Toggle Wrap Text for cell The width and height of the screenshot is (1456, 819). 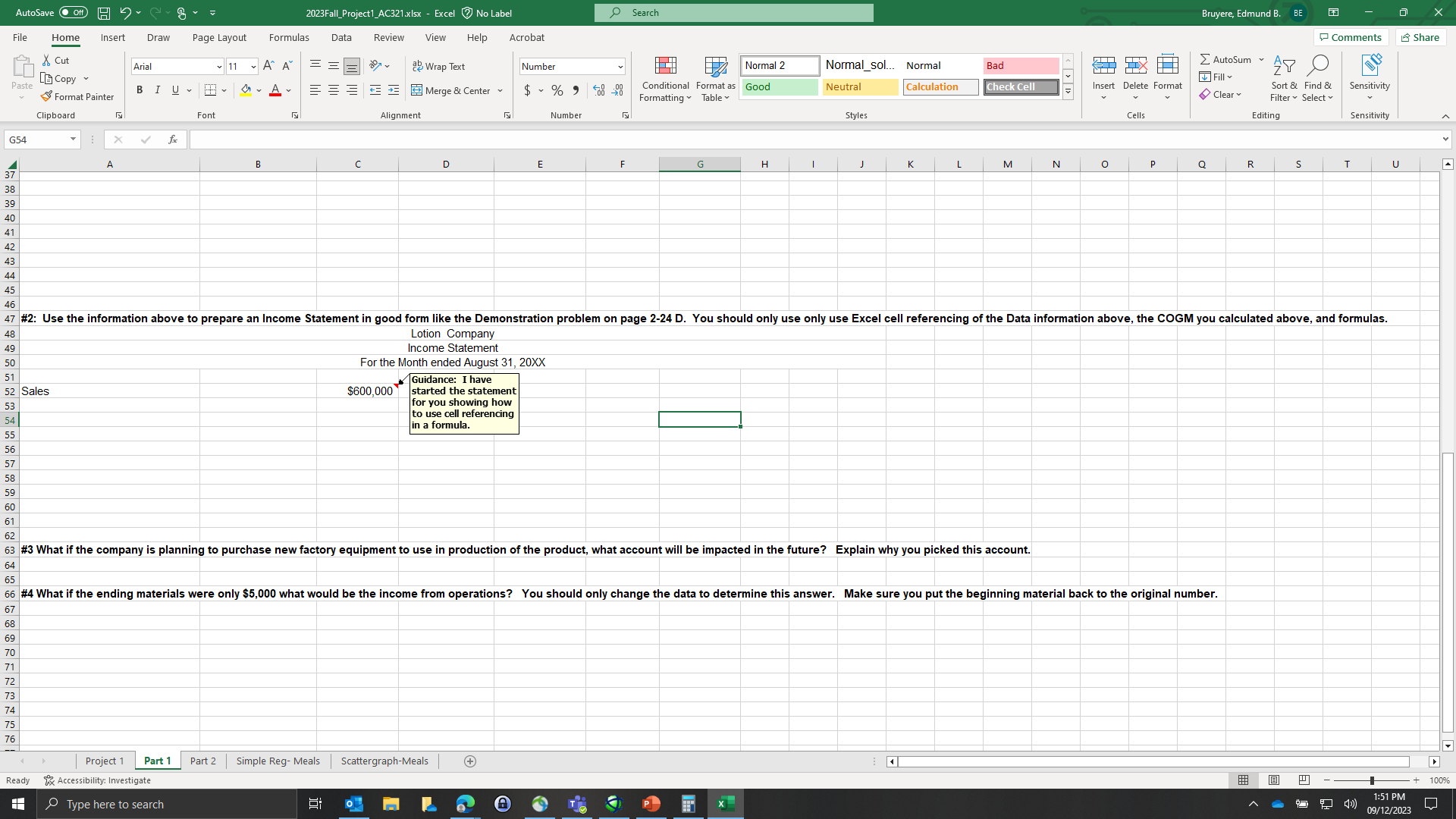pos(439,67)
